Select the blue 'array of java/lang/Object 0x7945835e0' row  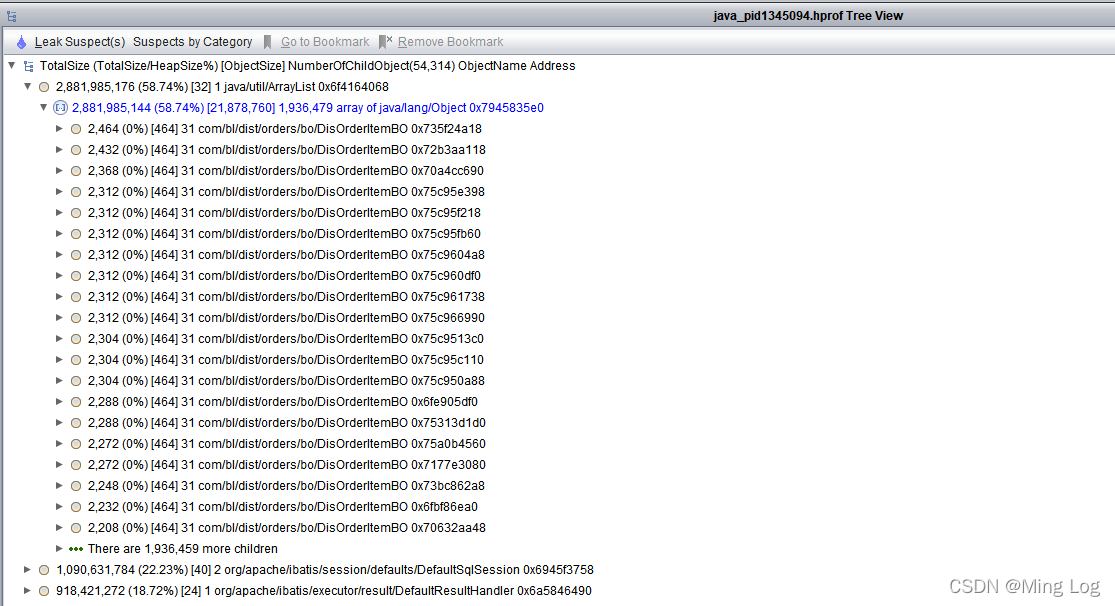[308, 108]
